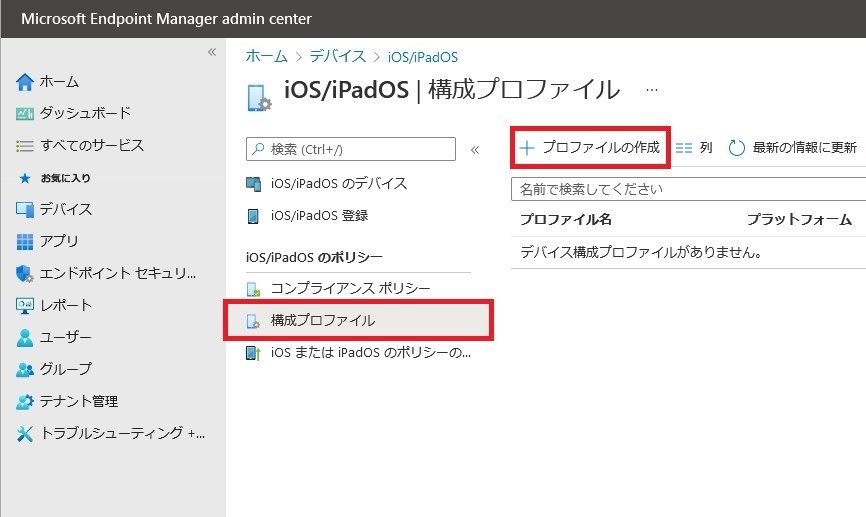Click the トラブルシューティング wrench icon
Viewport: 866px width, 517px height.
(25, 434)
